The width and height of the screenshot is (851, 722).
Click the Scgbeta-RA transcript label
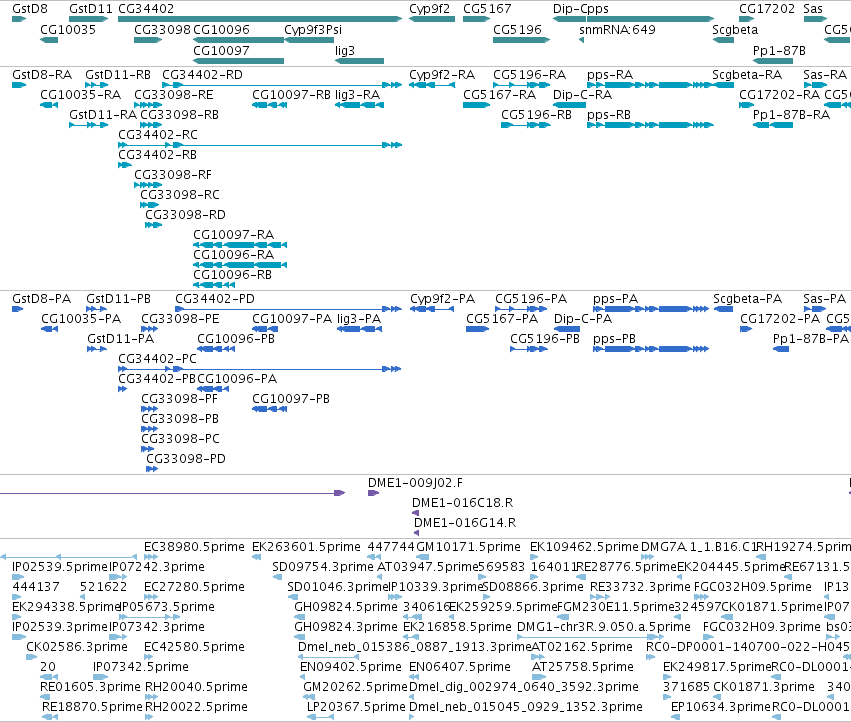coord(747,74)
